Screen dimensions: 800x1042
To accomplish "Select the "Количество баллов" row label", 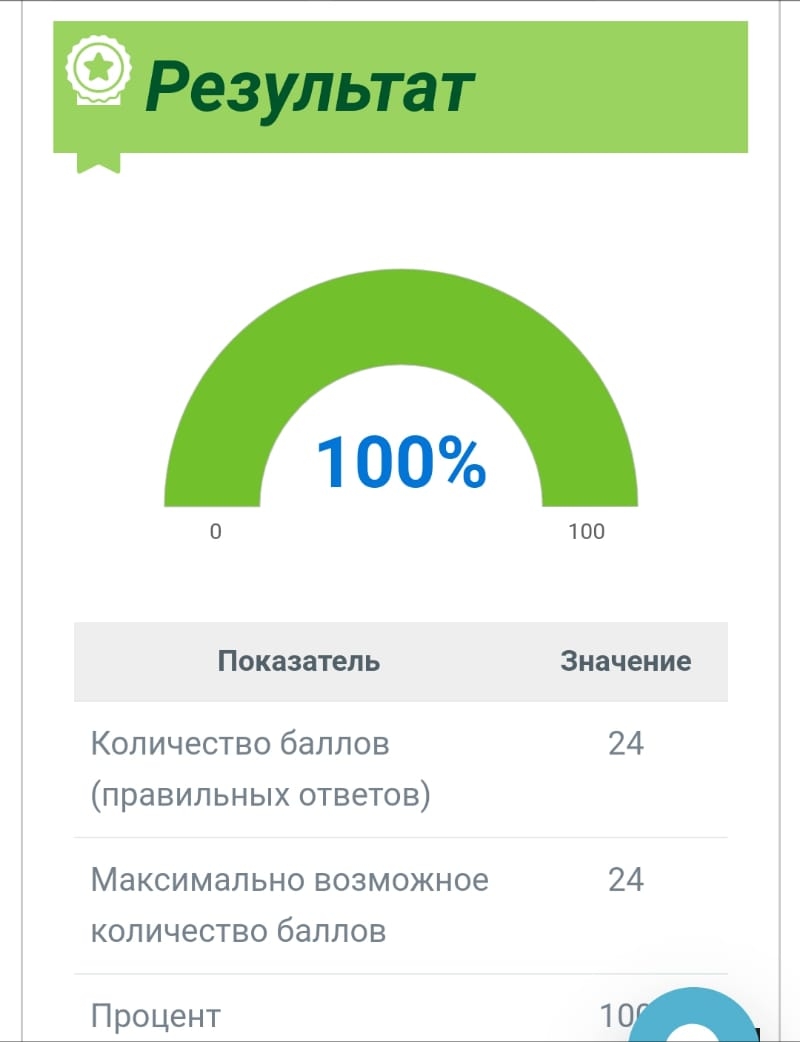I will tap(240, 744).
